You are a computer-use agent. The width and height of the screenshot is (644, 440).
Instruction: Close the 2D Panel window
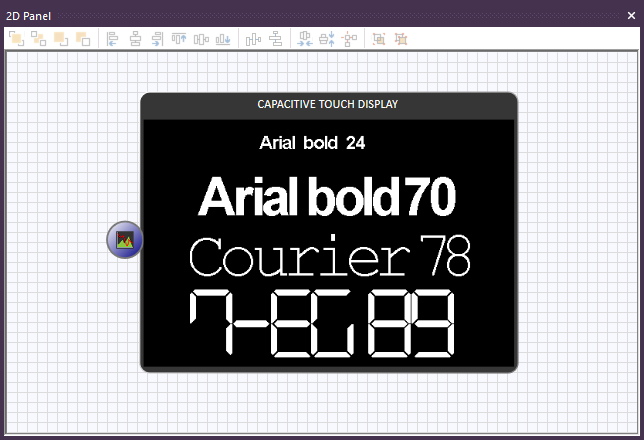pyautogui.click(x=631, y=16)
